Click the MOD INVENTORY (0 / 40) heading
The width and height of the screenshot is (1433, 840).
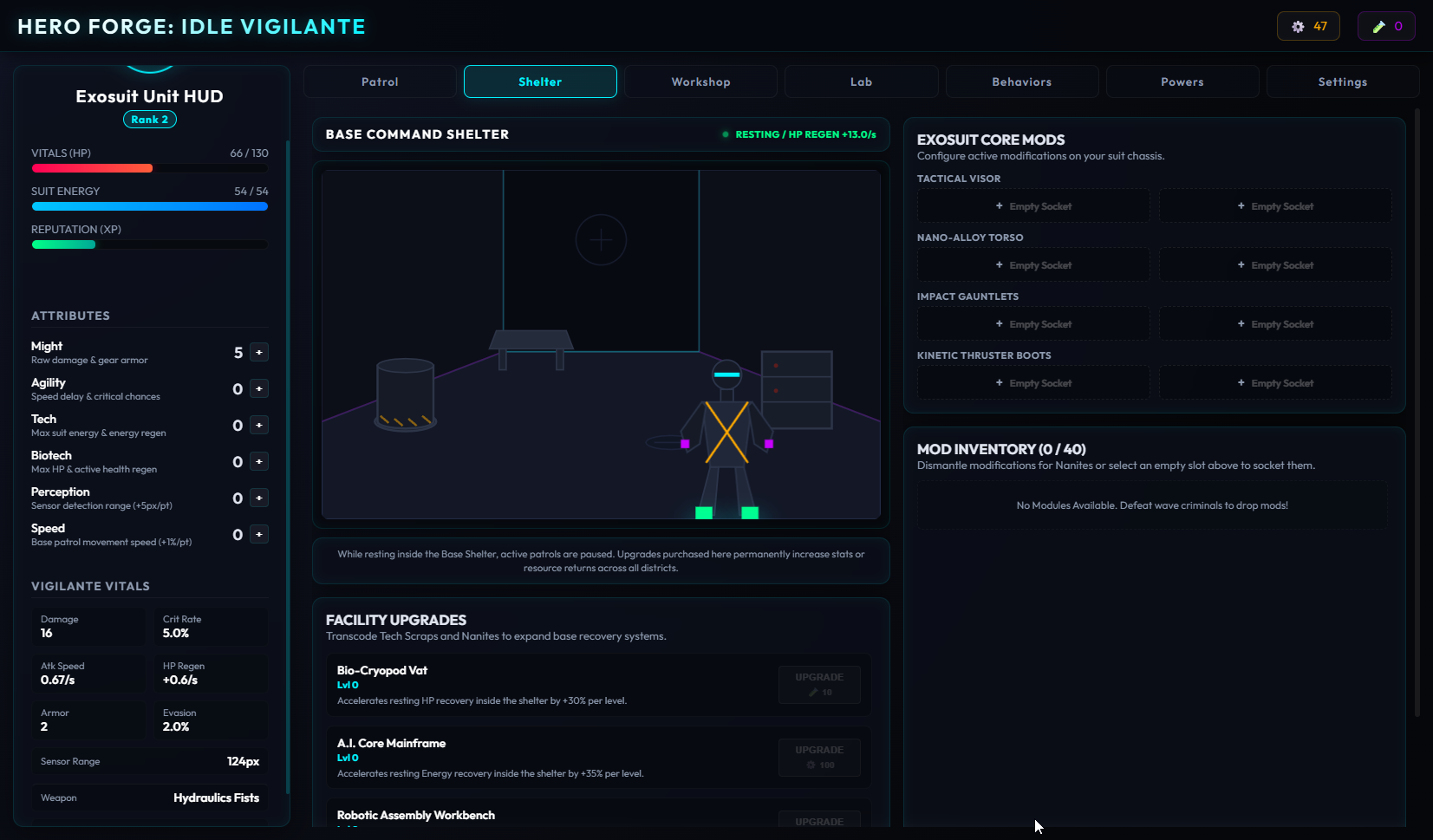point(1001,449)
